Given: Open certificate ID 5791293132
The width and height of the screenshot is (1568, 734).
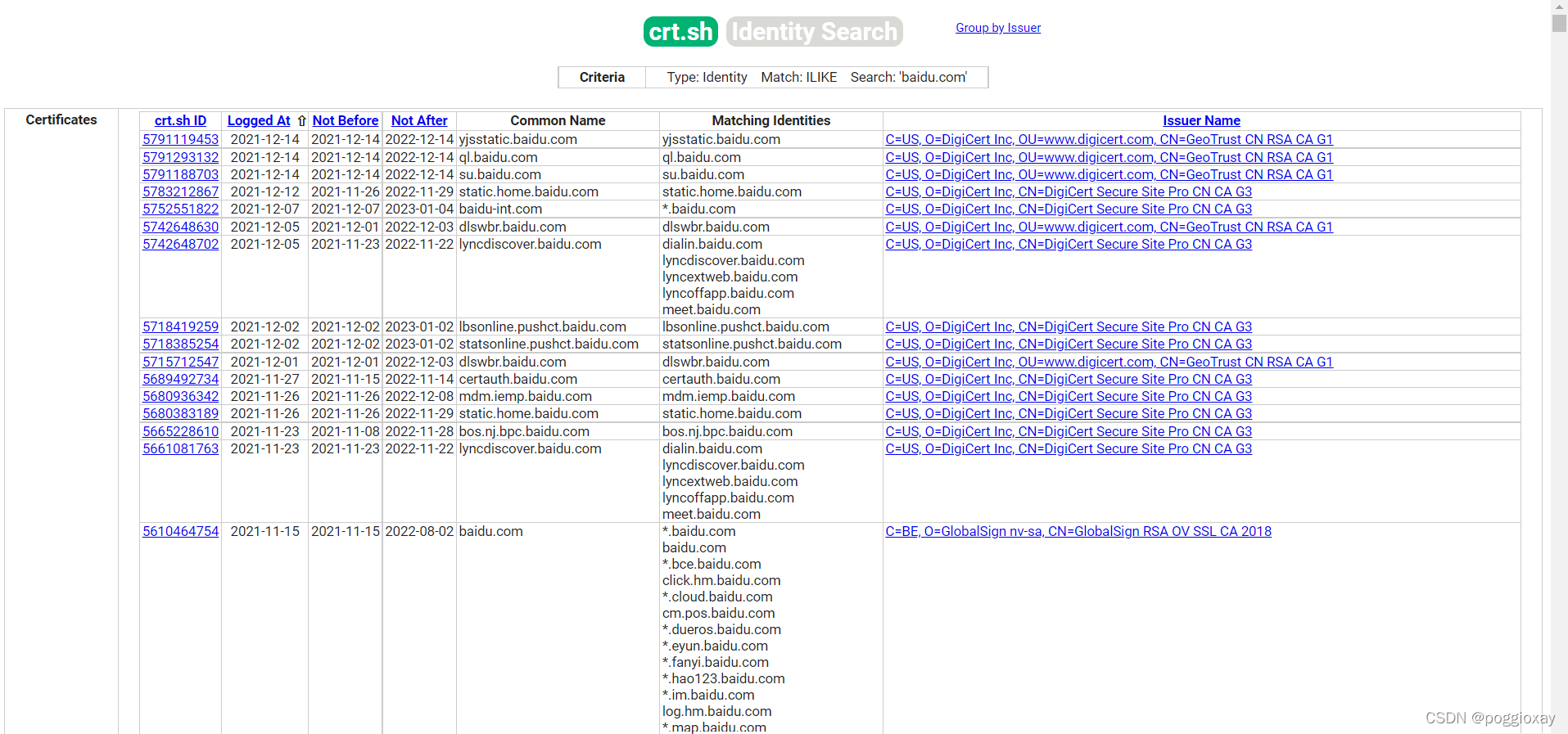Looking at the screenshot, I should [x=181, y=157].
